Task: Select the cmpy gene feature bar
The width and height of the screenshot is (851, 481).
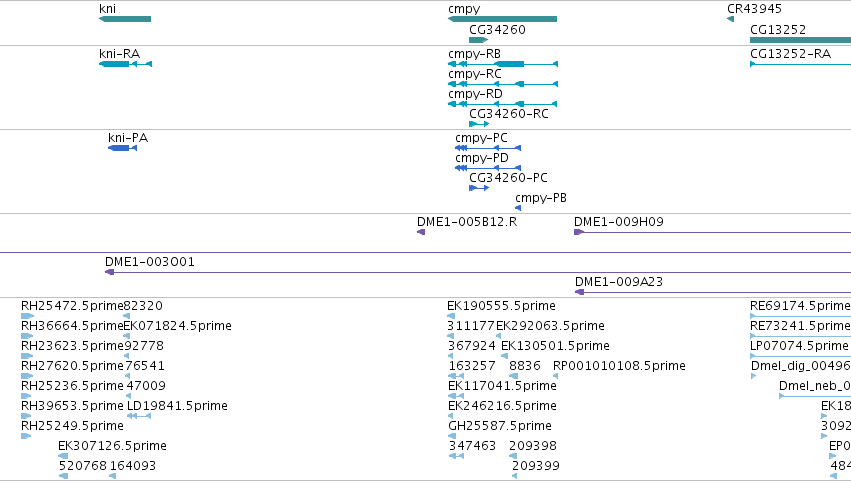Action: pos(503,19)
